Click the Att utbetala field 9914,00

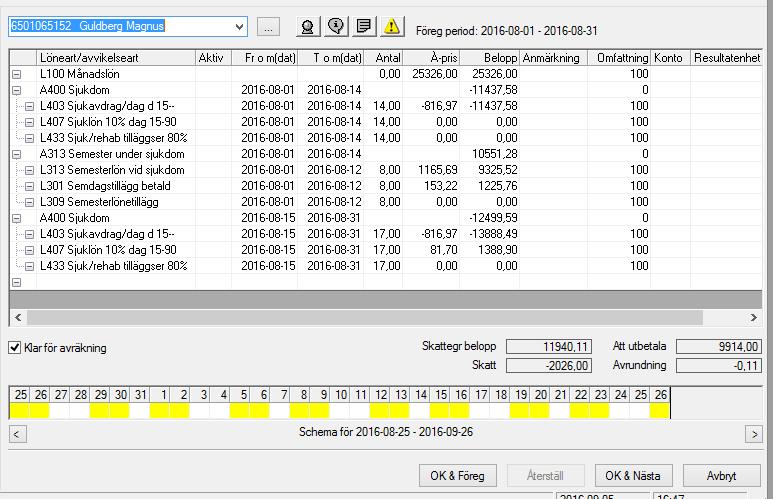(x=719, y=347)
